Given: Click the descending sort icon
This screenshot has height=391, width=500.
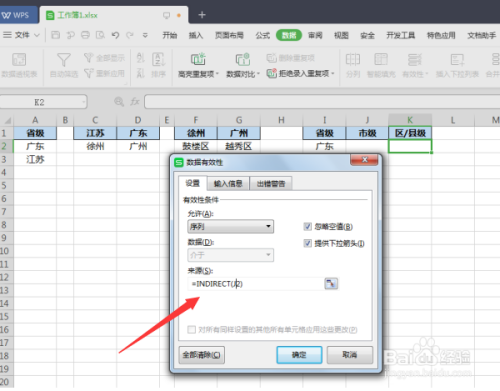Looking at the screenshot, I should (140, 73).
